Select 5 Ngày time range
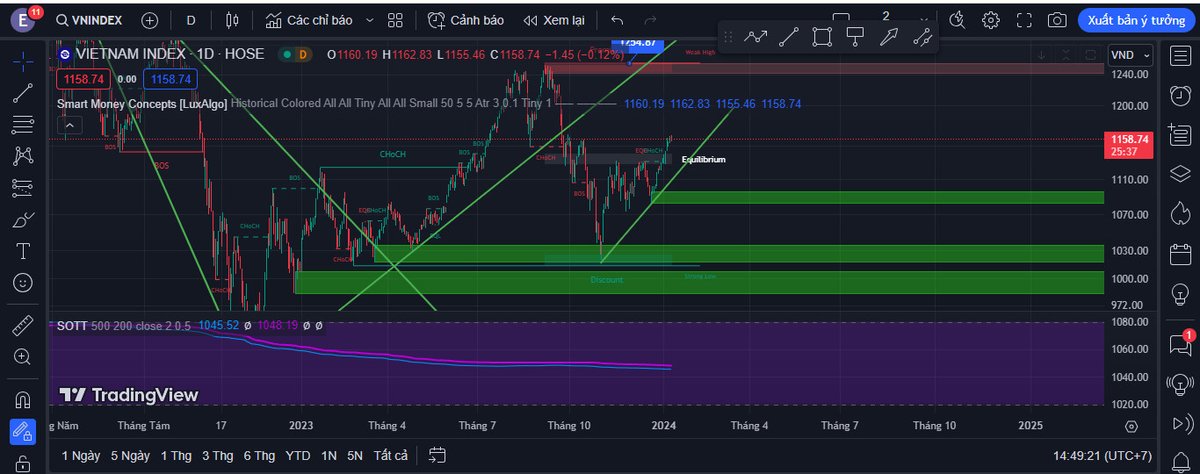 coord(131,455)
